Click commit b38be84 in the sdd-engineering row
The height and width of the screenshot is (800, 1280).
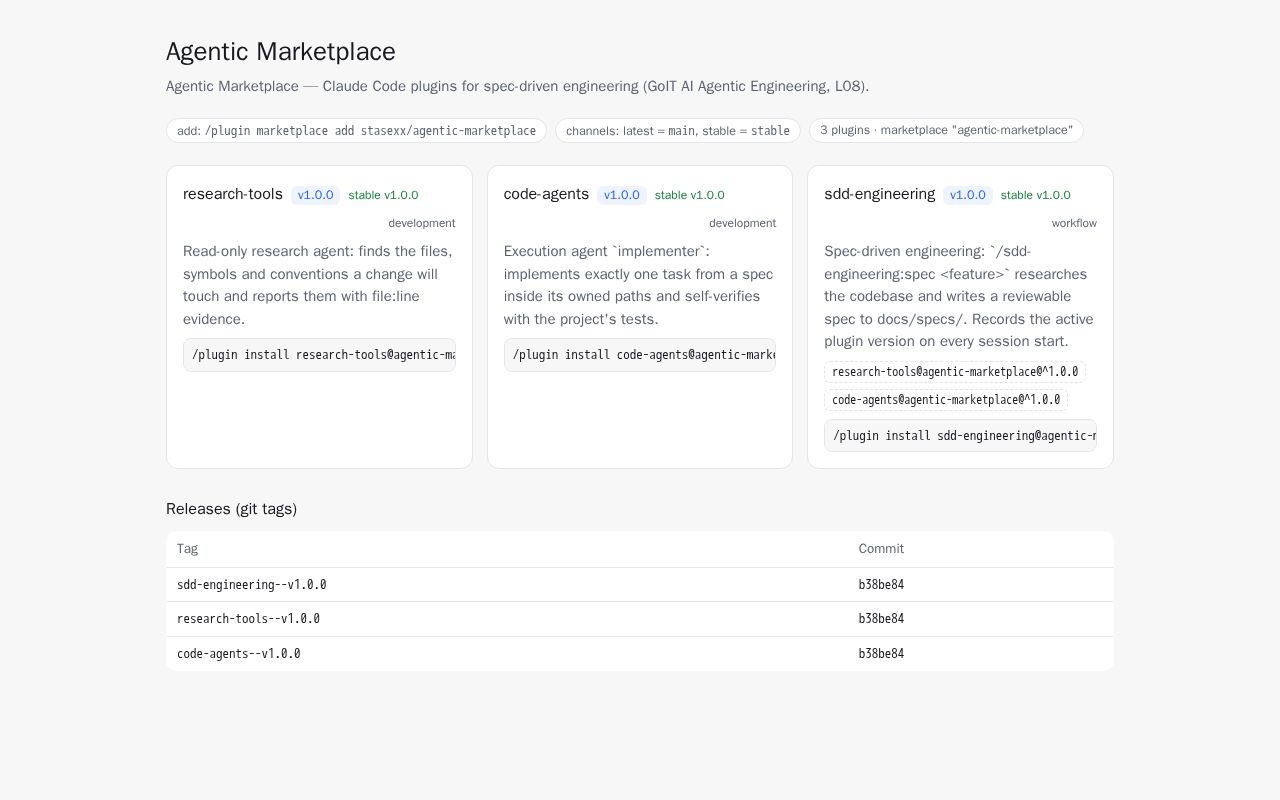click(881, 585)
